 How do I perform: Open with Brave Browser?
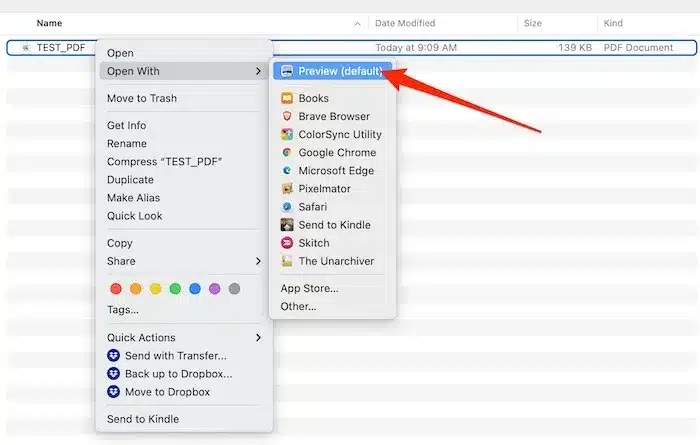[x=332, y=116]
